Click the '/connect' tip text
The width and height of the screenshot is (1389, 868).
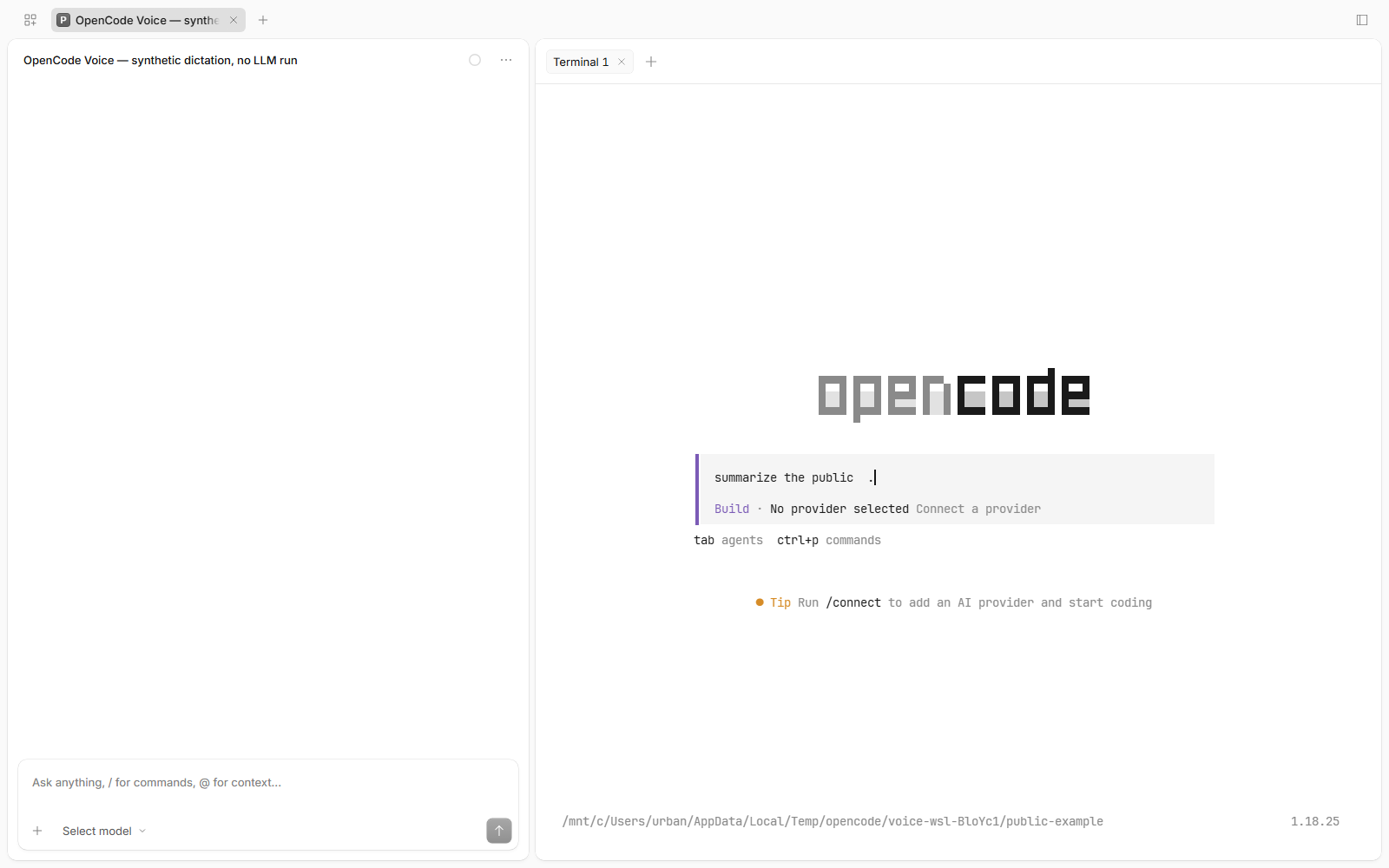pyautogui.click(x=853, y=602)
